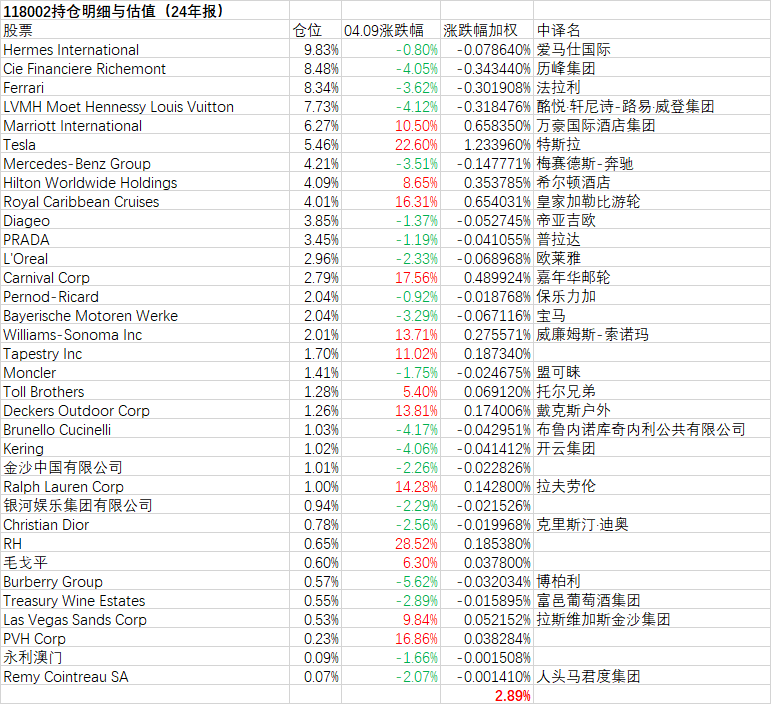Select the Ferrari stock name cell
The image size is (771, 704).
click(145, 87)
